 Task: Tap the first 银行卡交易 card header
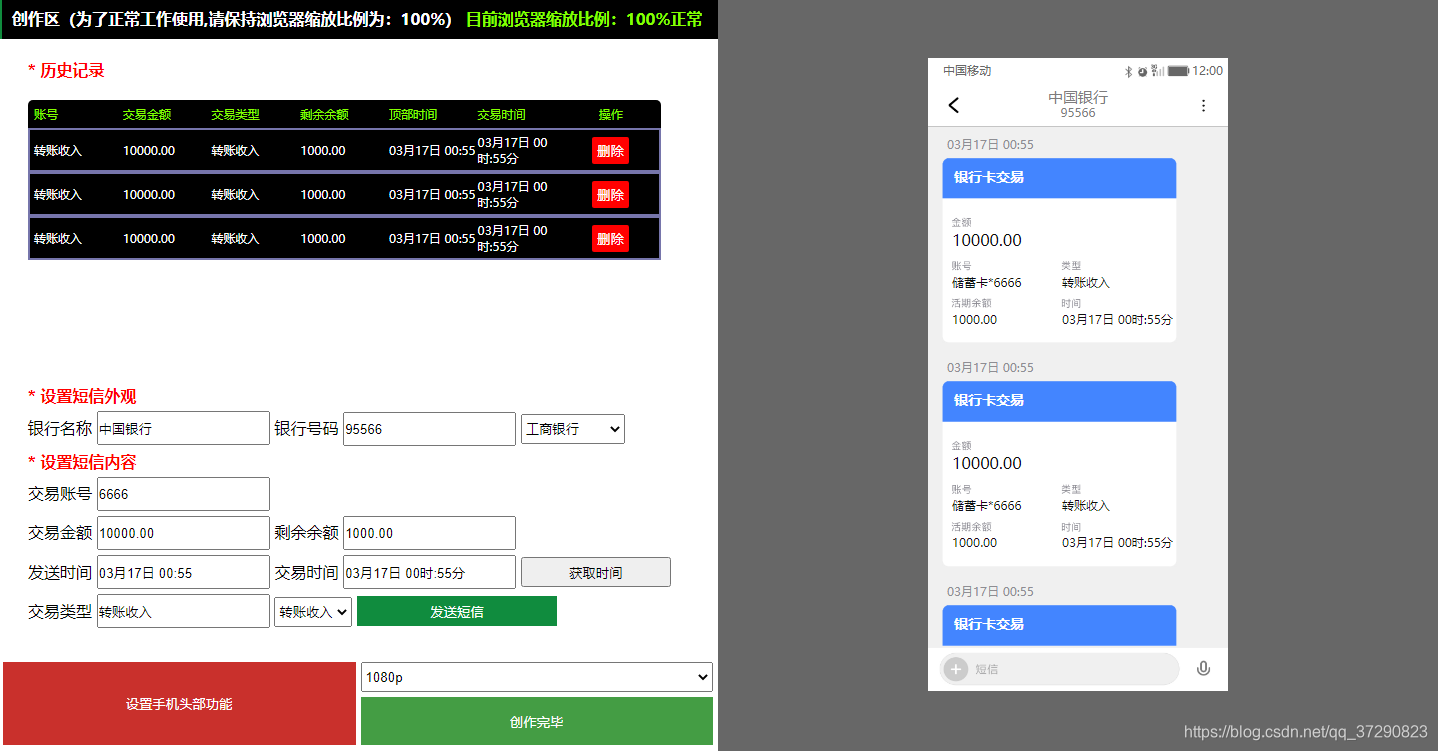(x=1059, y=178)
